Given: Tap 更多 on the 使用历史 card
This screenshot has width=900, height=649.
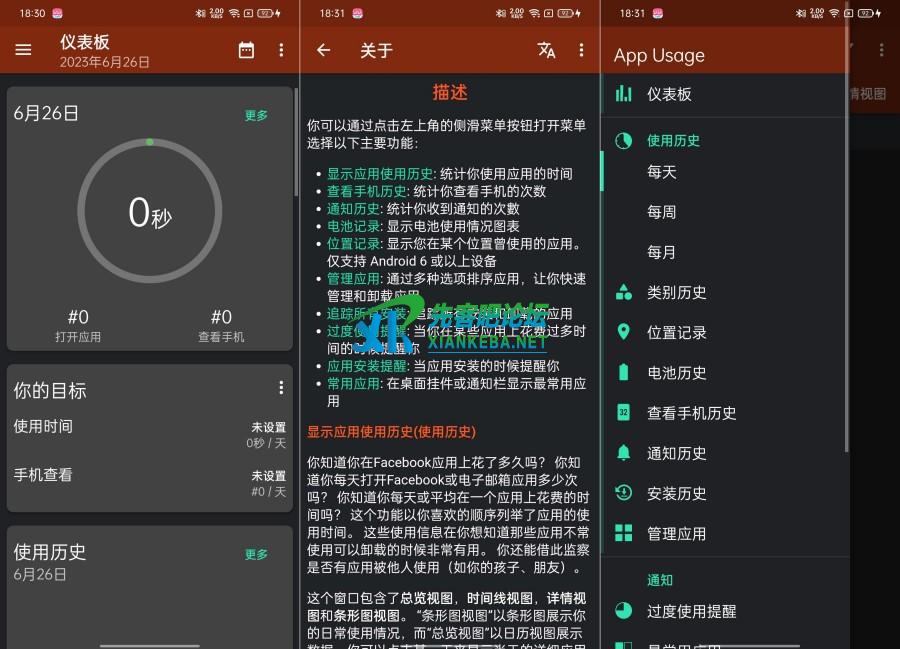Looking at the screenshot, I should [x=256, y=554].
